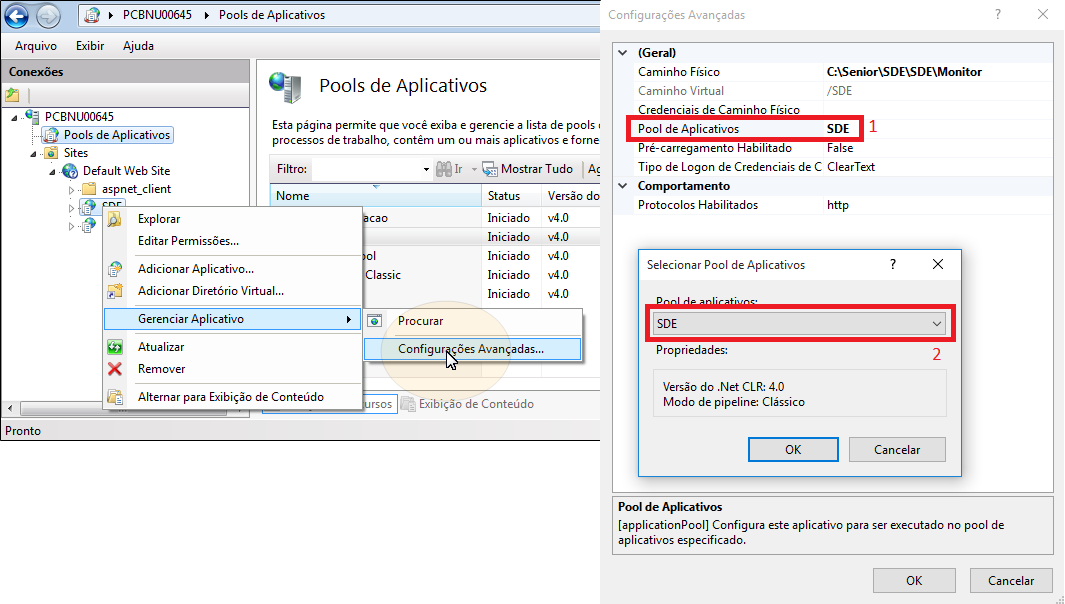Click the SDE application icon in the tree

click(88, 207)
